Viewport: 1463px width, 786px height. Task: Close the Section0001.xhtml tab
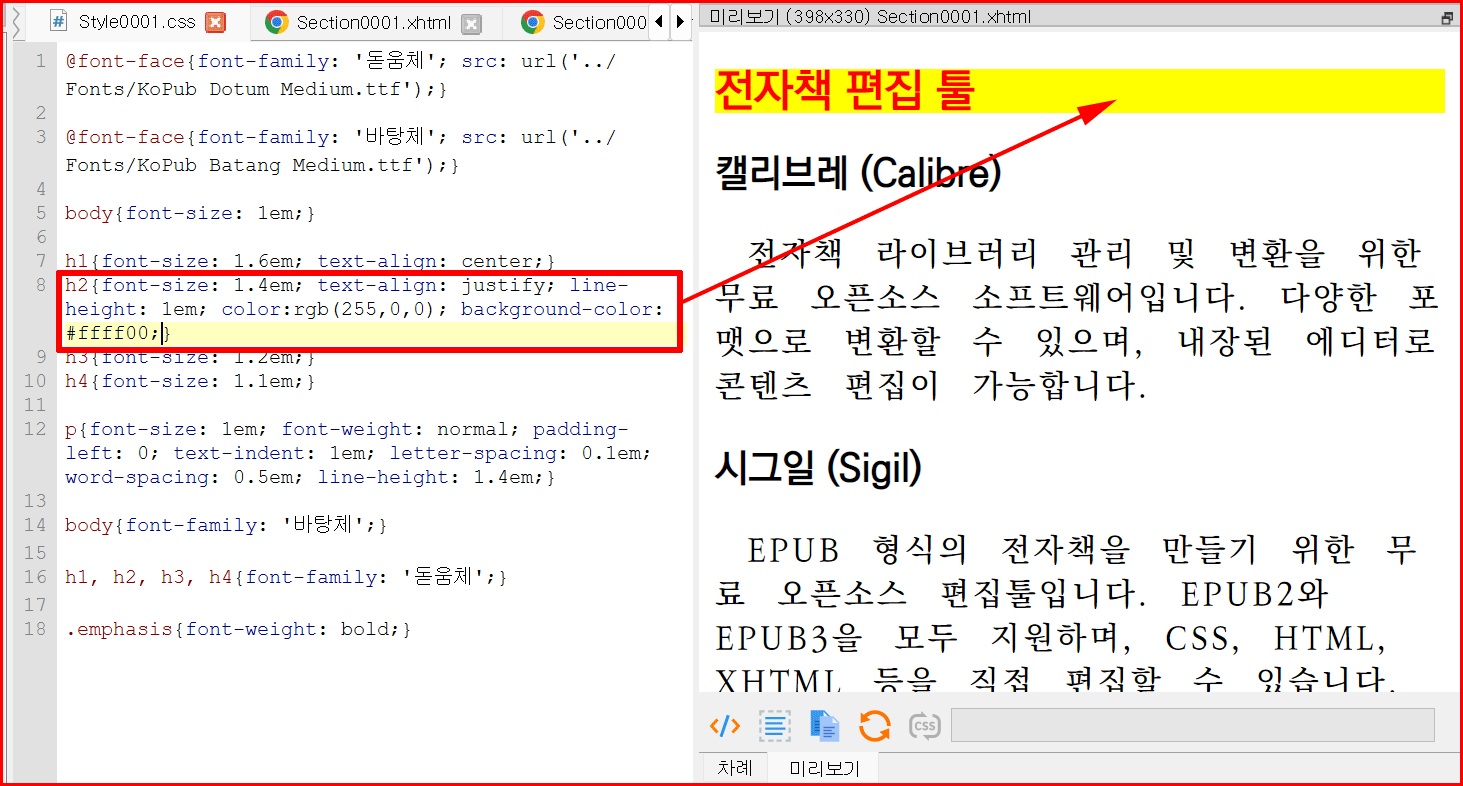point(470,23)
